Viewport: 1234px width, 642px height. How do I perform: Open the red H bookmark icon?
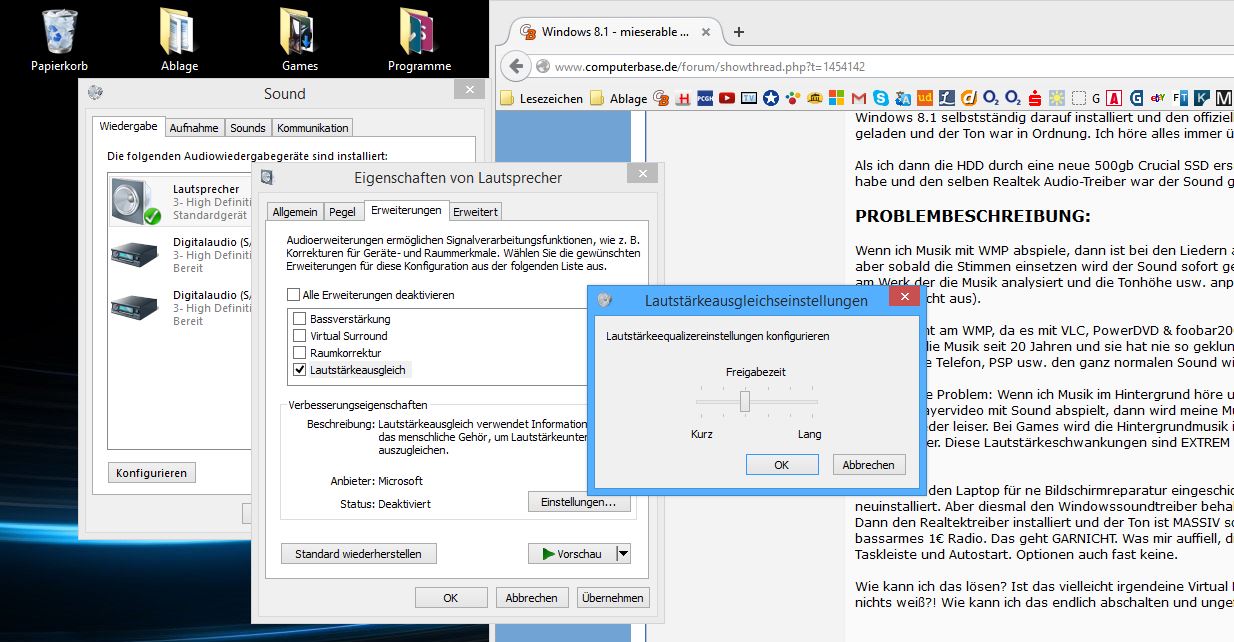[684, 98]
